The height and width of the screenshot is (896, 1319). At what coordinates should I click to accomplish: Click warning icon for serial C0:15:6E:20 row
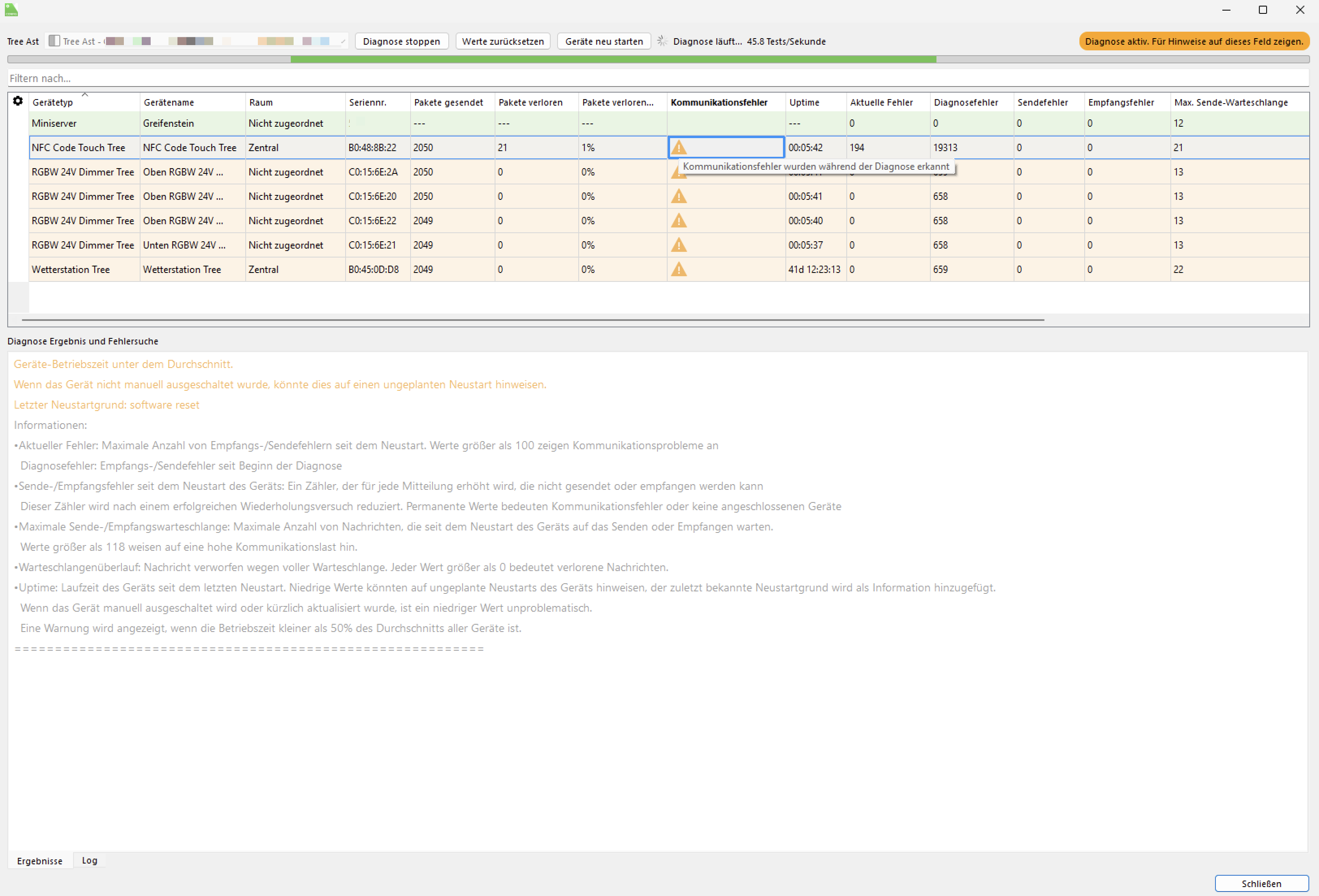point(679,197)
